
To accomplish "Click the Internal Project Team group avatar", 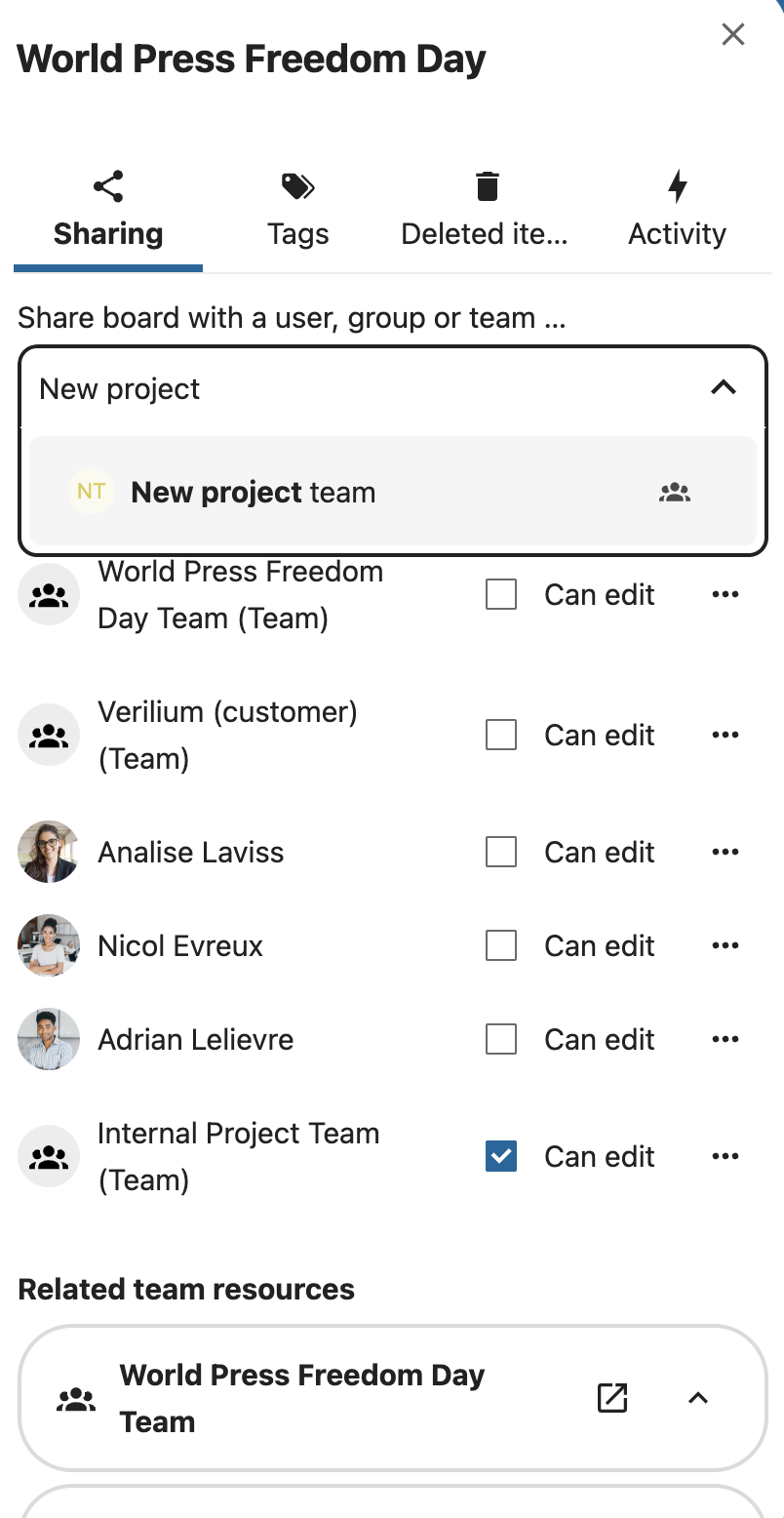I will [x=49, y=1156].
